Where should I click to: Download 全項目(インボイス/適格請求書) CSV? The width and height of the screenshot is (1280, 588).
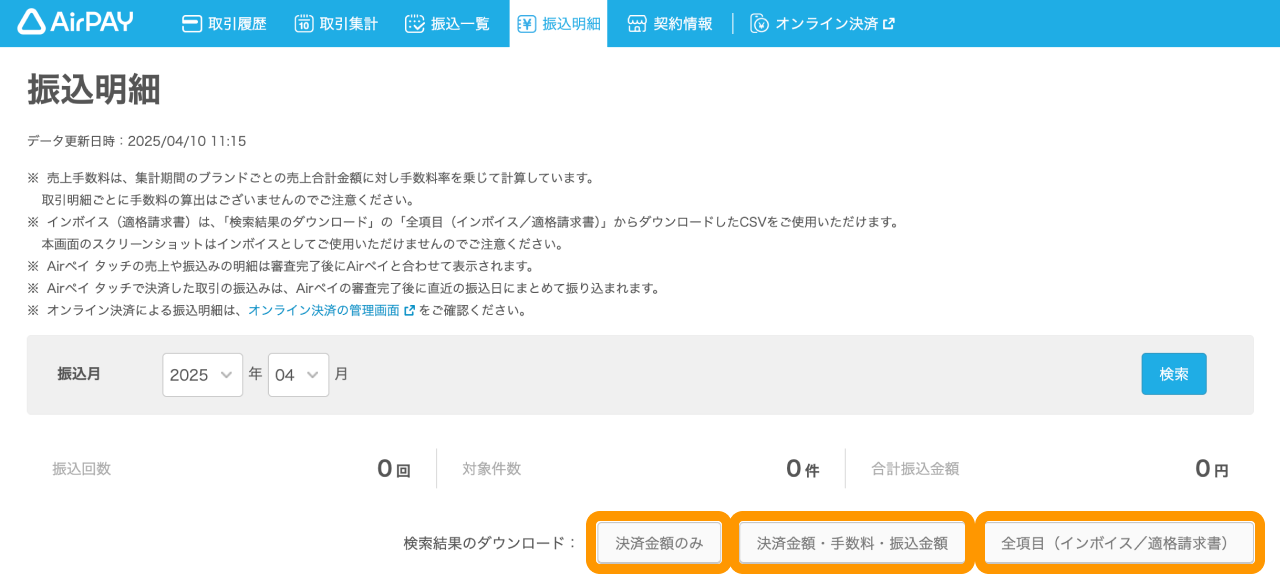point(1119,543)
